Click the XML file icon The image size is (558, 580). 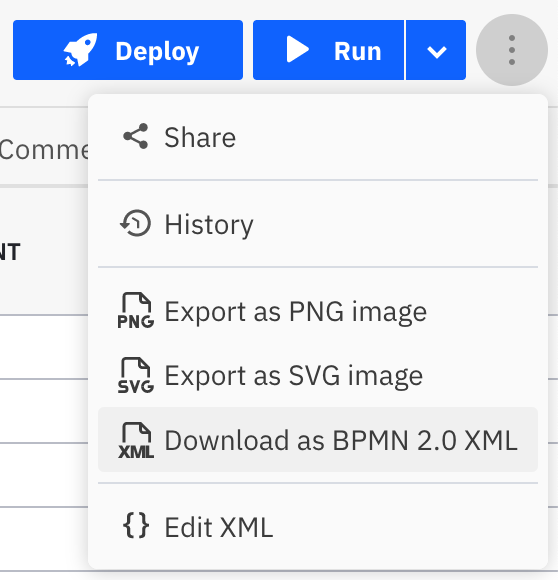click(136, 440)
